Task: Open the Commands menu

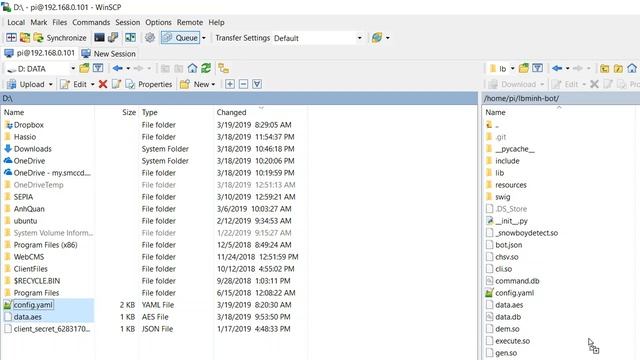Action: pyautogui.click(x=91, y=22)
